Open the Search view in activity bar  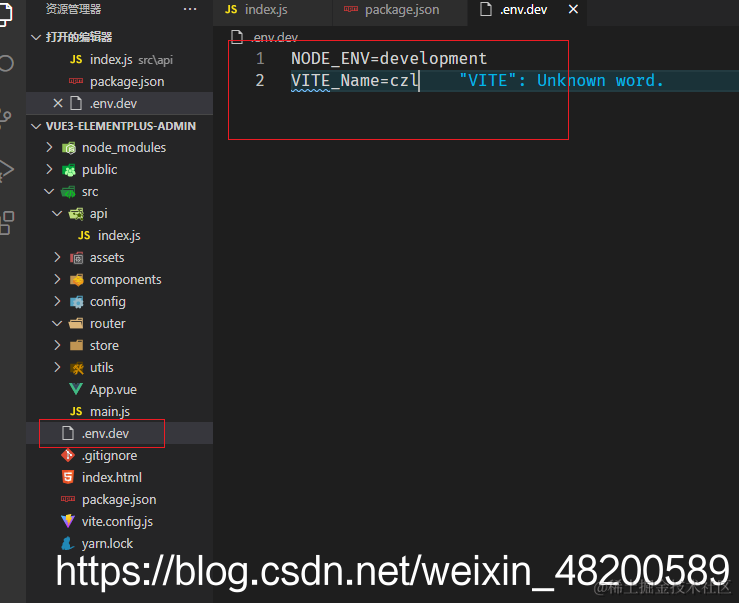coord(7,63)
